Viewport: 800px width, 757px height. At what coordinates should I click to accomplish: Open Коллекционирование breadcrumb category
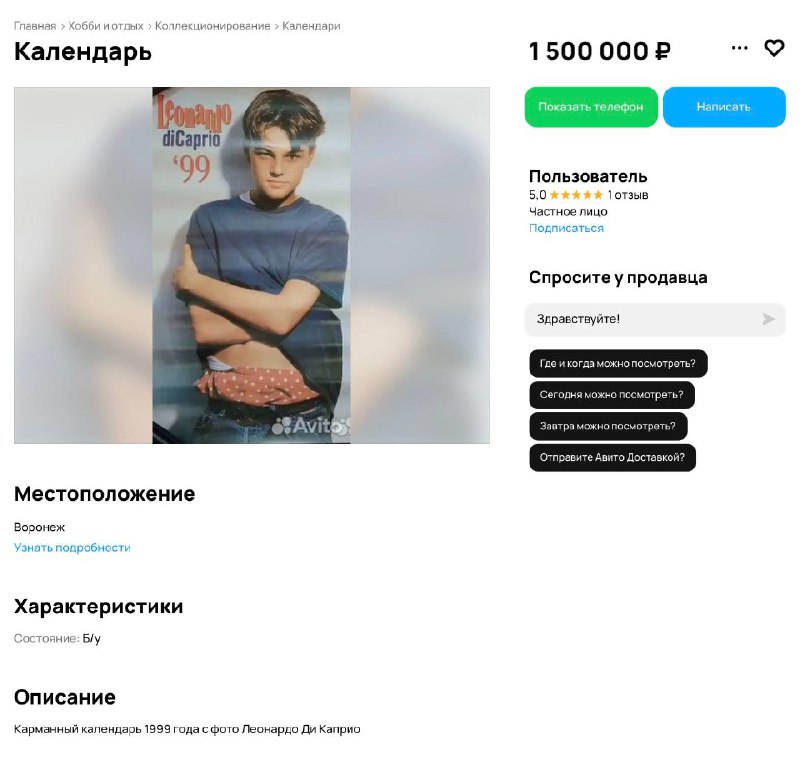(212, 26)
